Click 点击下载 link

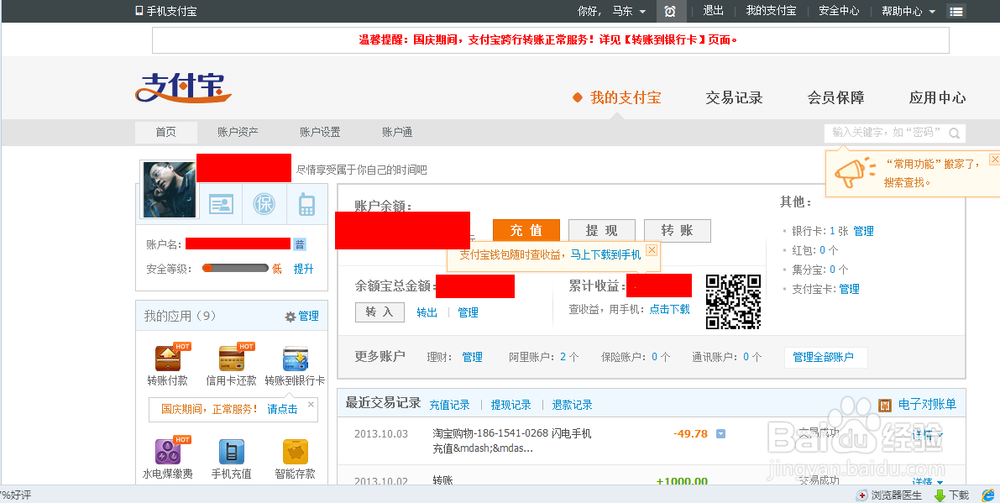click(670, 309)
